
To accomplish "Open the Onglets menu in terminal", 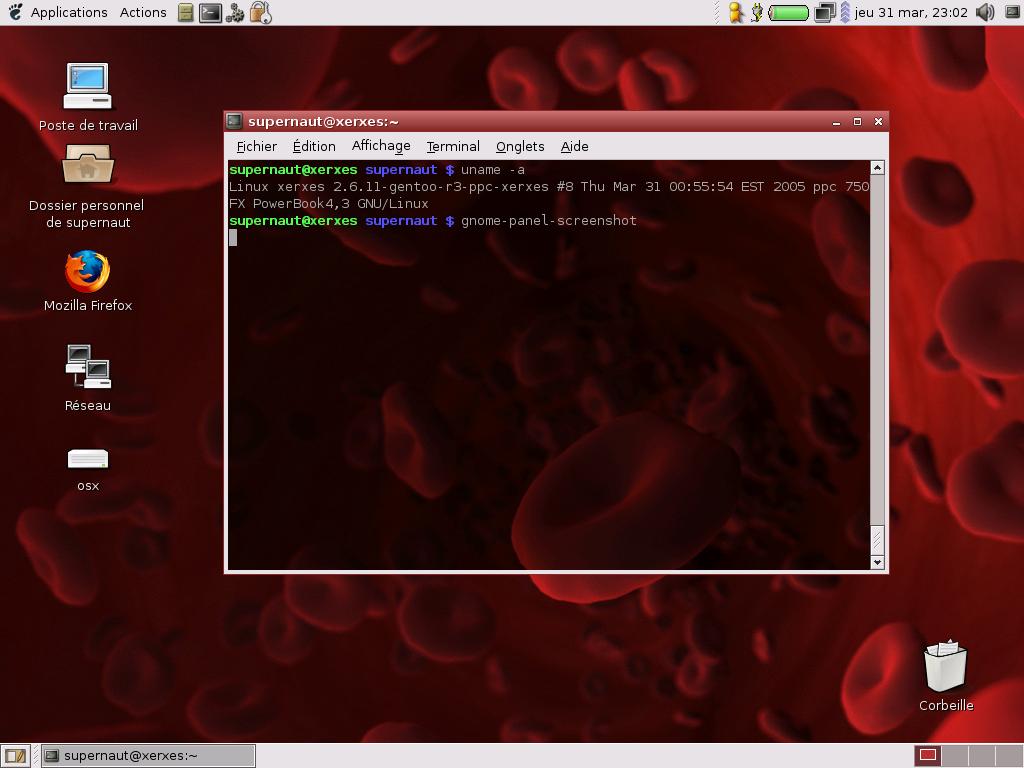I will point(520,146).
